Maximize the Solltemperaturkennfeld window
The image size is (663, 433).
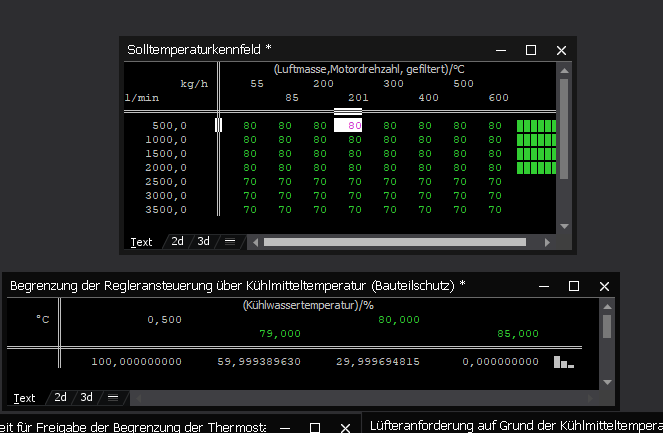531,50
